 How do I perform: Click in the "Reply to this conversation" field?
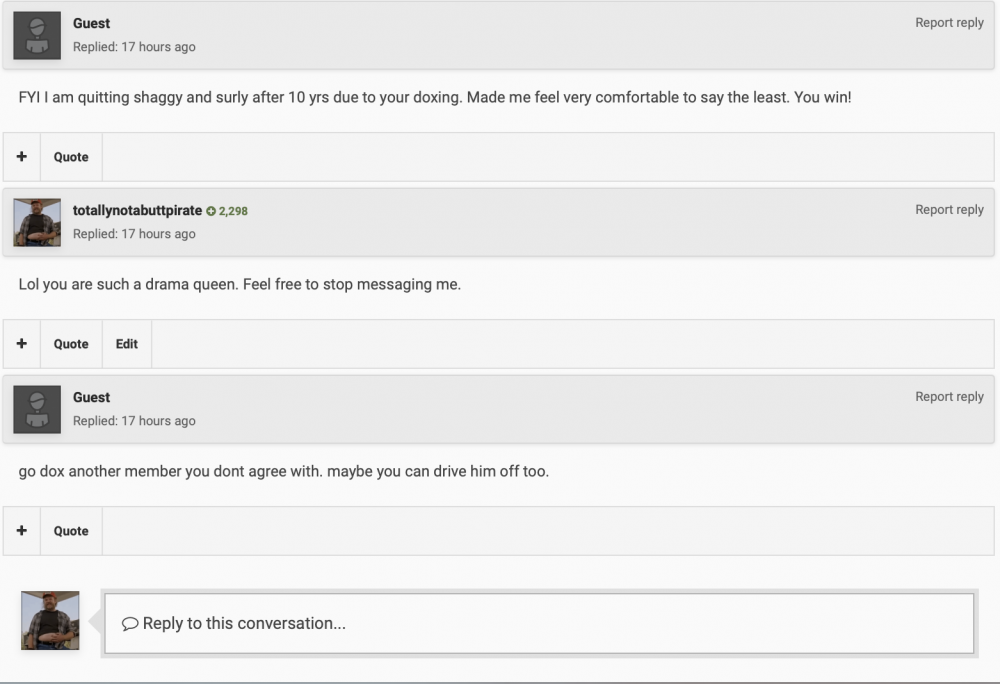point(540,624)
